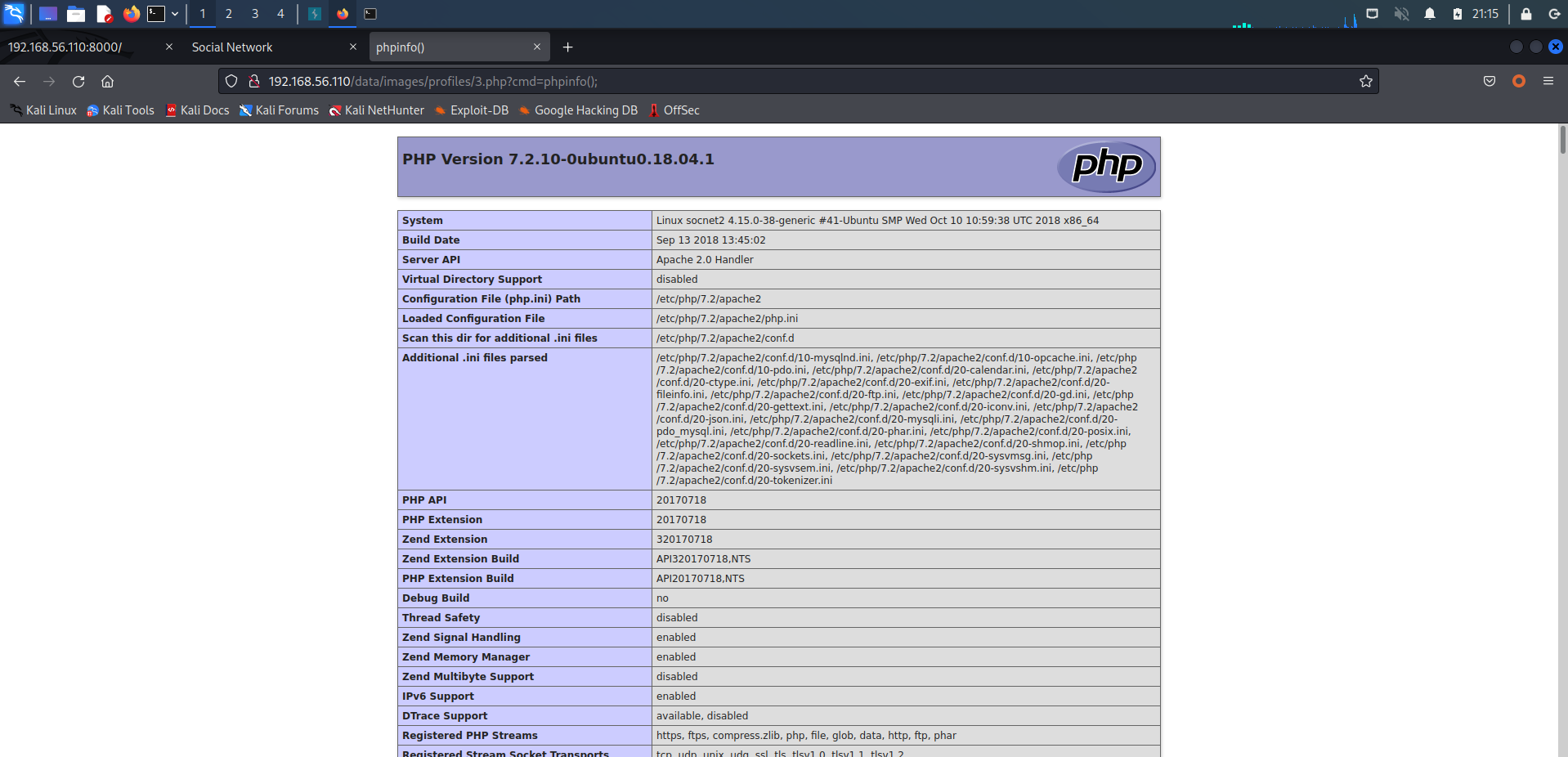Focus the Firefox window in the taskbar
1568x757 pixels.
click(343, 14)
